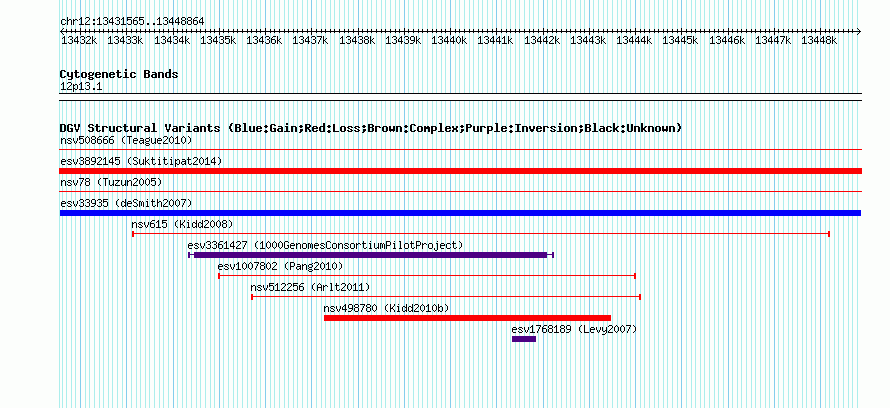Select the thick red nsv498780 loss bar
The width and height of the screenshot is (890, 408).
[x=467, y=318]
